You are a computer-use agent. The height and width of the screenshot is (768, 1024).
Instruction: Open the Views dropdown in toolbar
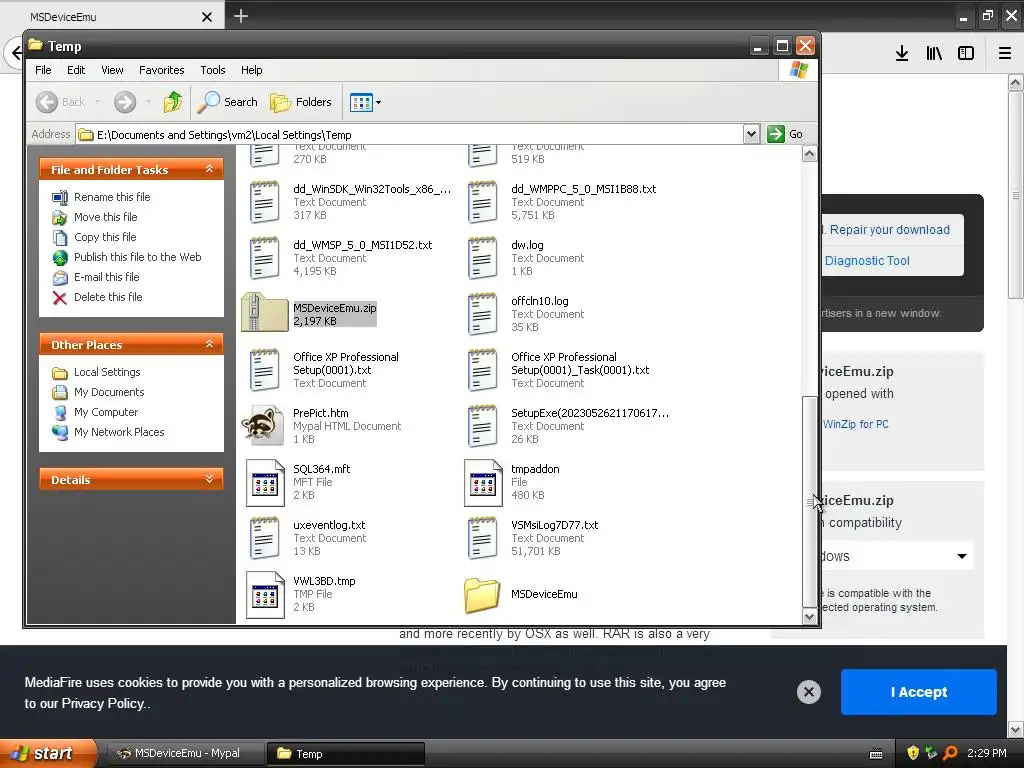click(x=365, y=102)
